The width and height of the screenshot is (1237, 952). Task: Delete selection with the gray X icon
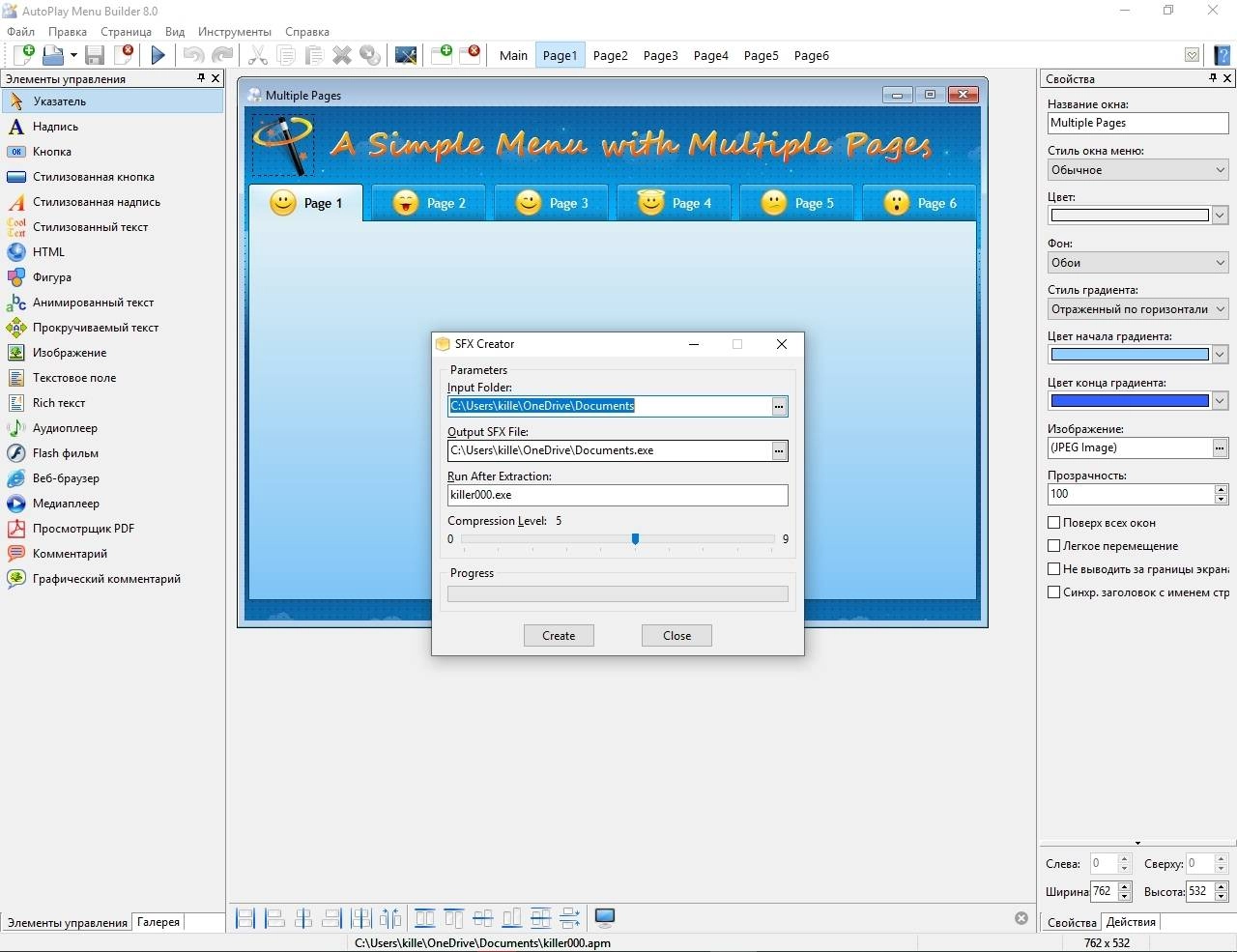[x=342, y=55]
